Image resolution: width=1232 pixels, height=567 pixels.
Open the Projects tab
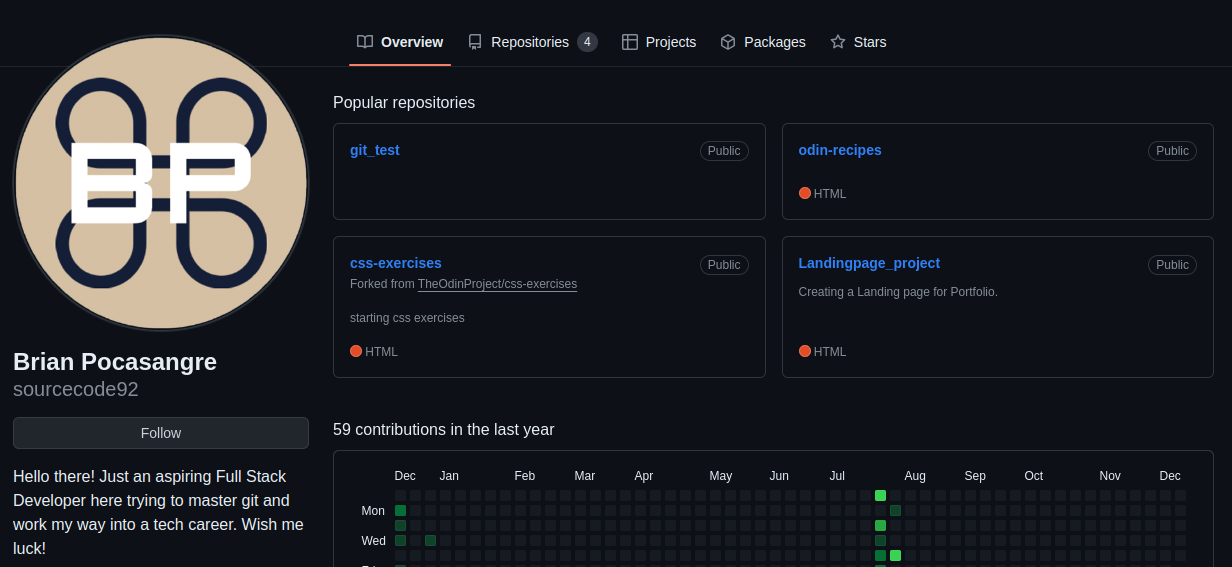(659, 42)
